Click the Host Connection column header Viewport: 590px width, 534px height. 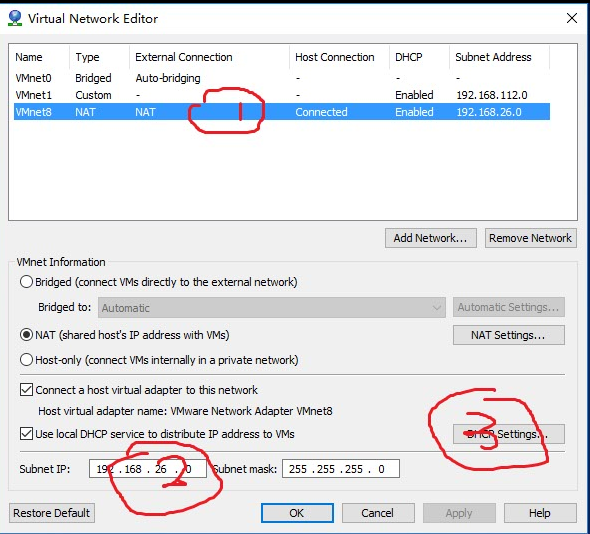click(339, 57)
